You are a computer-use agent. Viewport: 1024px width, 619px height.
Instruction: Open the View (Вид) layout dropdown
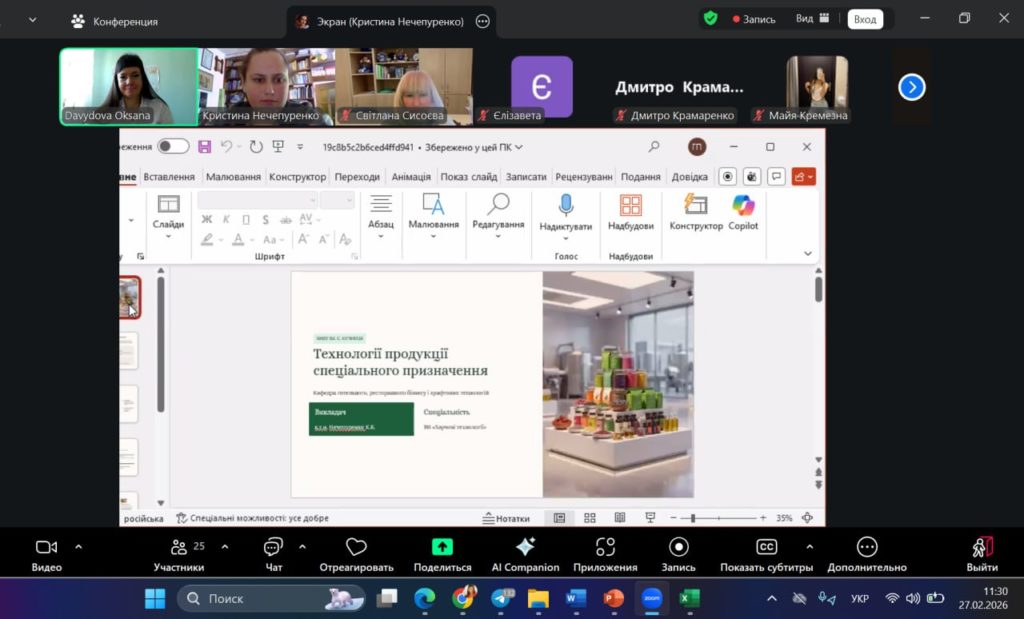click(x=812, y=19)
